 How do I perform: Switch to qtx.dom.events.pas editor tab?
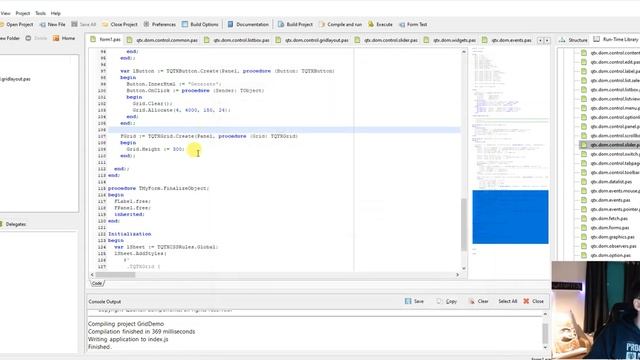click(507, 40)
